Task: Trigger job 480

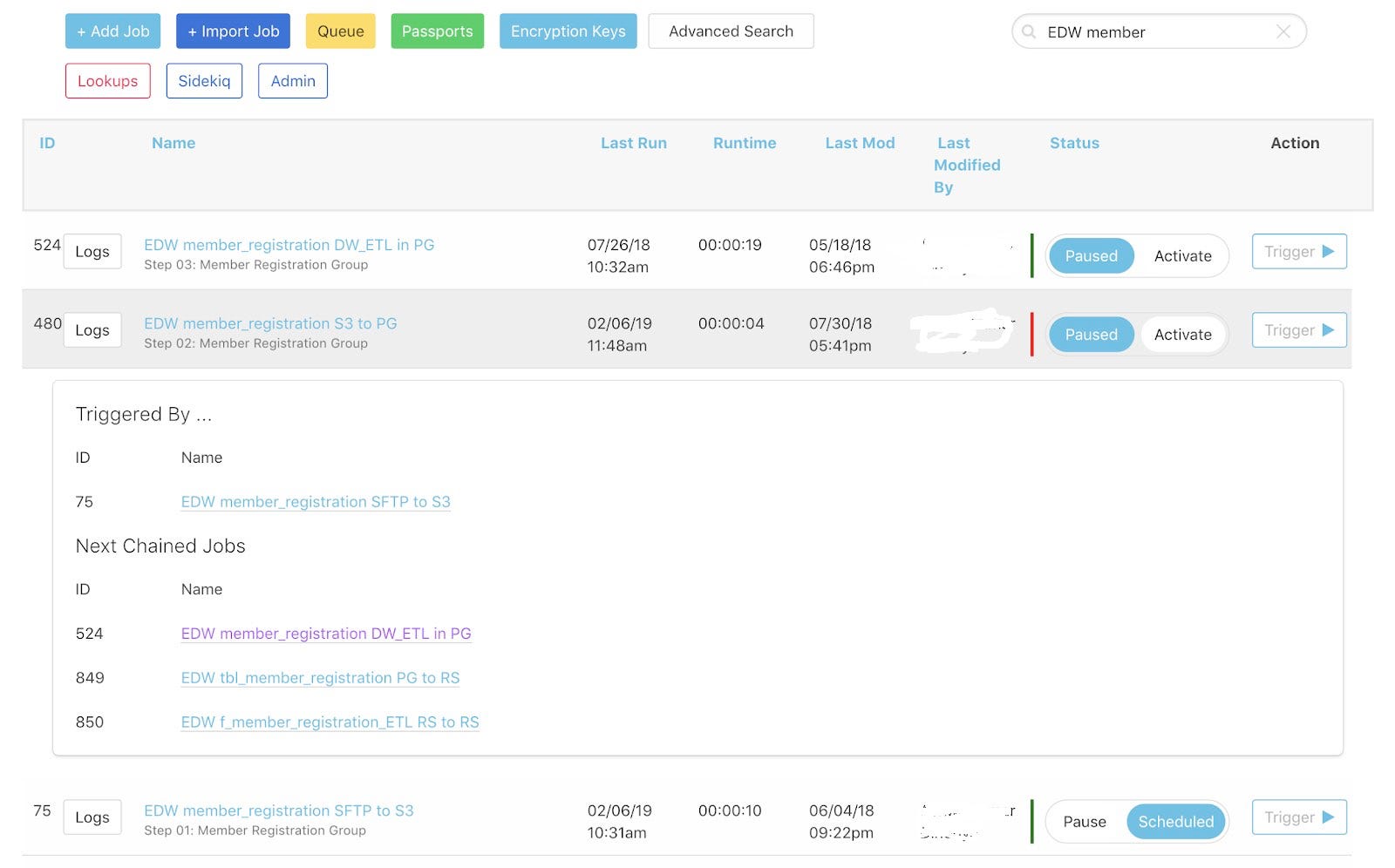Action: [x=1299, y=330]
